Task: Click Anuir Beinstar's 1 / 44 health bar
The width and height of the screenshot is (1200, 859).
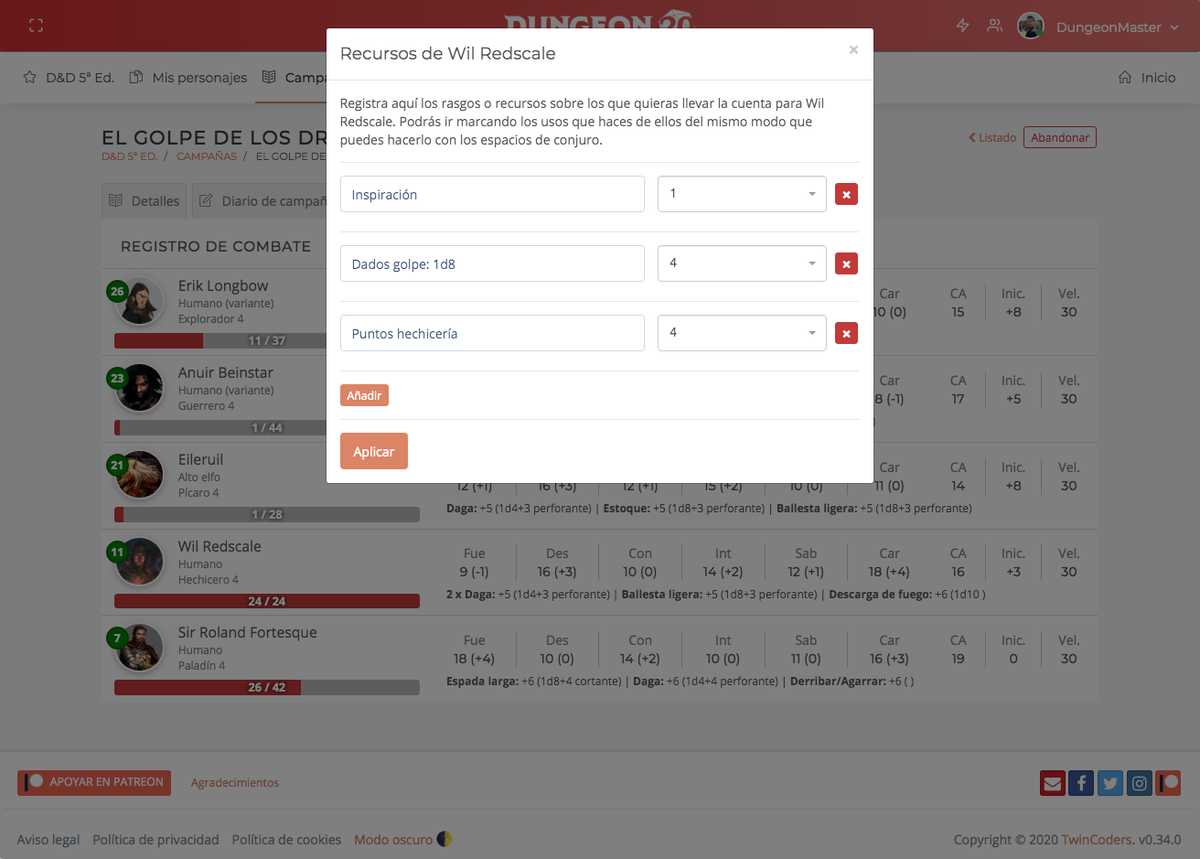Action: click(267, 428)
